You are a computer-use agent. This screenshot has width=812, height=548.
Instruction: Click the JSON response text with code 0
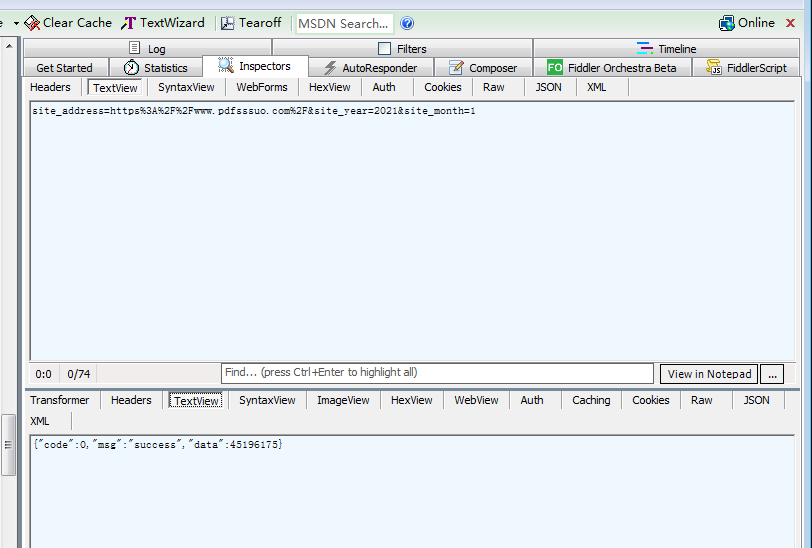pos(158,444)
